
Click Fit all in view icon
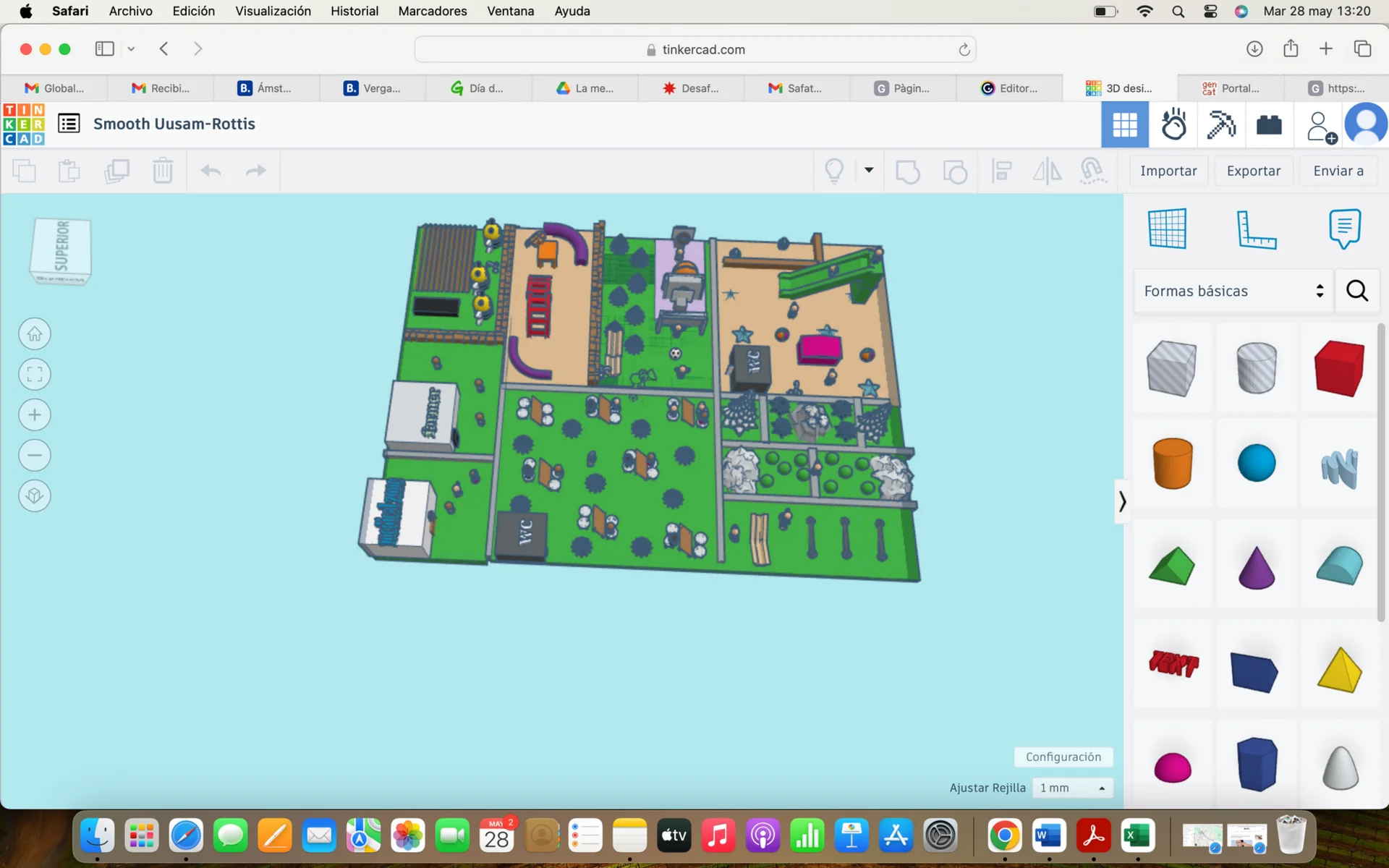(34, 375)
